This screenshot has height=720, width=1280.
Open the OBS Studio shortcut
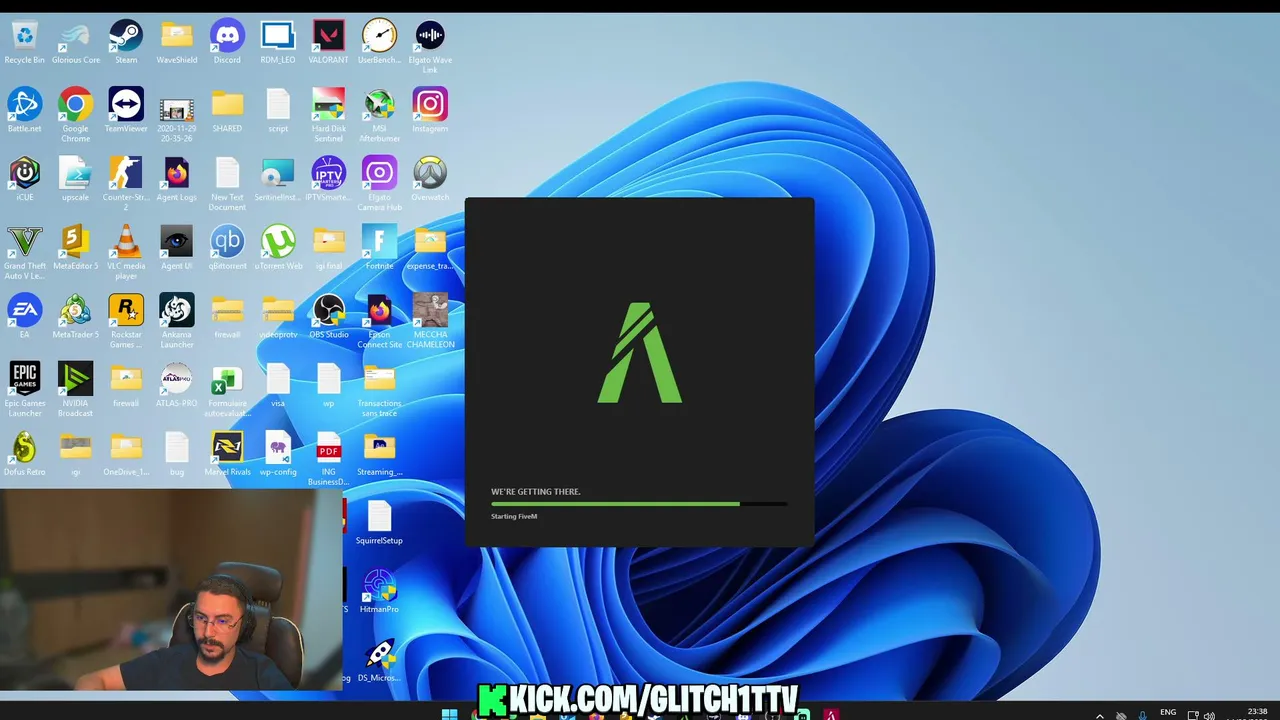tap(328, 310)
